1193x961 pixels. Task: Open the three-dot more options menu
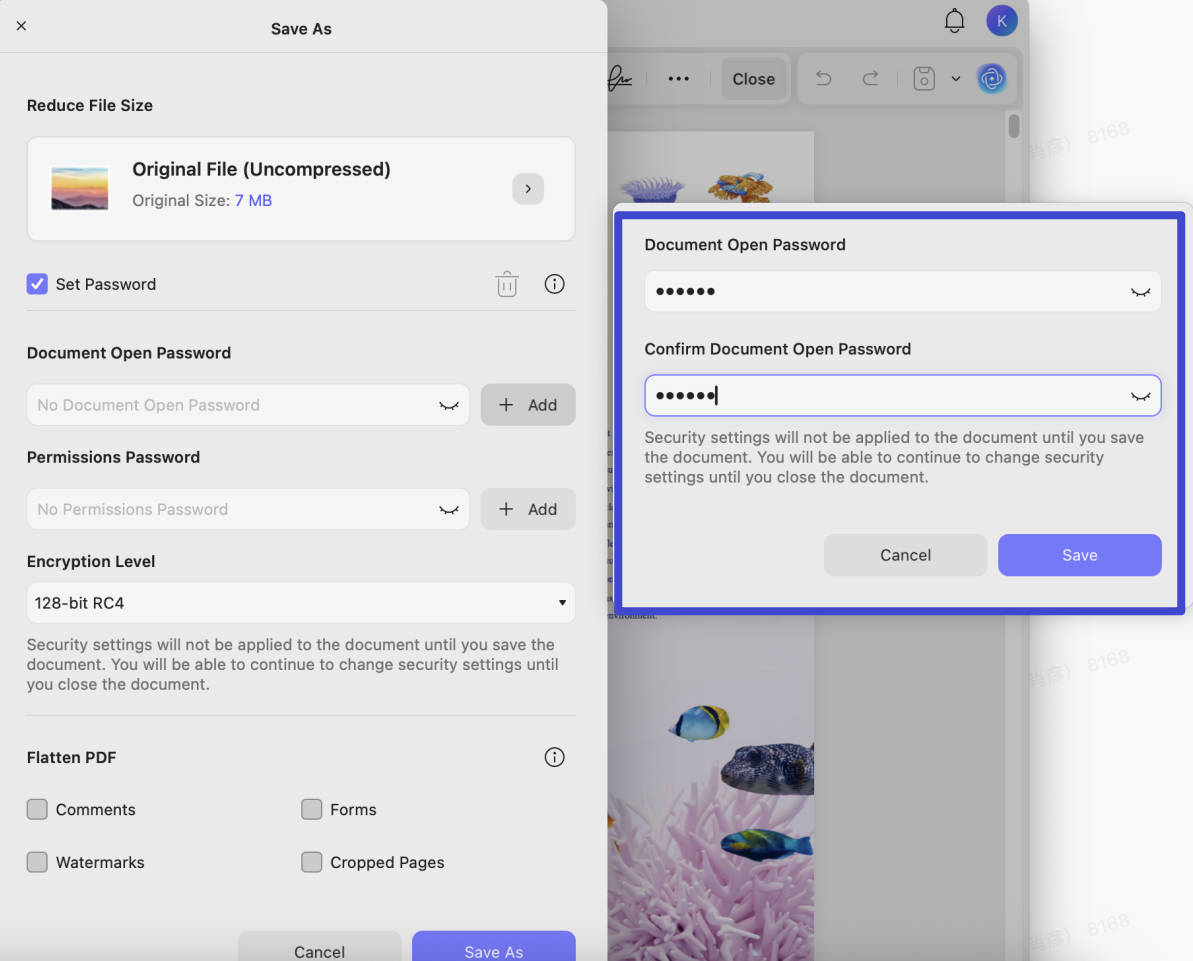coord(678,78)
